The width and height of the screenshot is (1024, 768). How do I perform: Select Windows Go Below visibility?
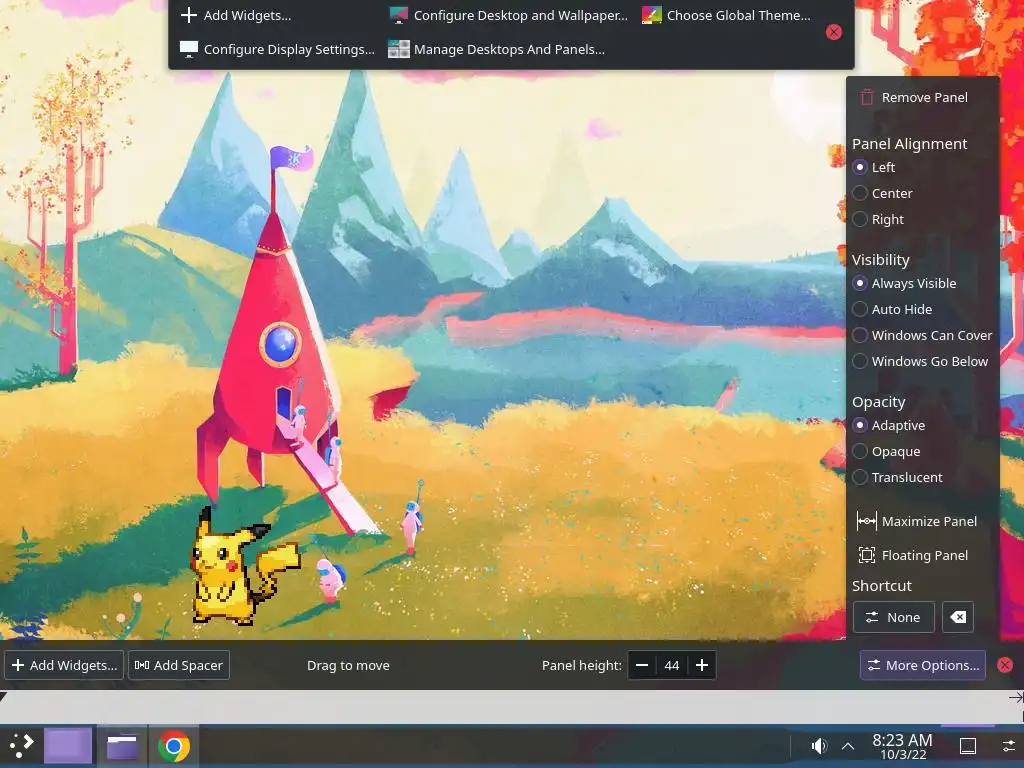click(920, 362)
